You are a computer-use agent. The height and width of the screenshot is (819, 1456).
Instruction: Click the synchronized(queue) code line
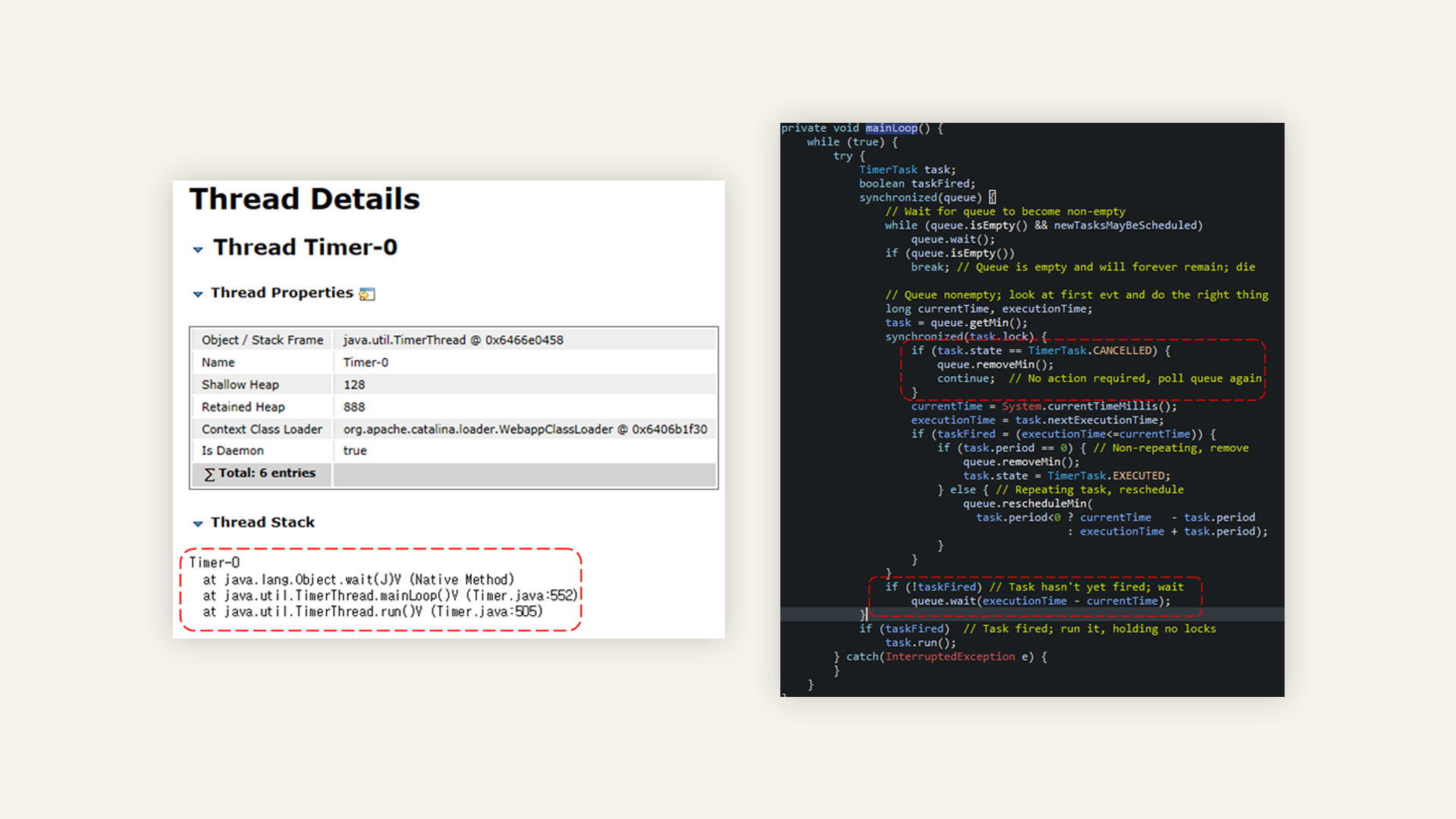click(x=927, y=198)
